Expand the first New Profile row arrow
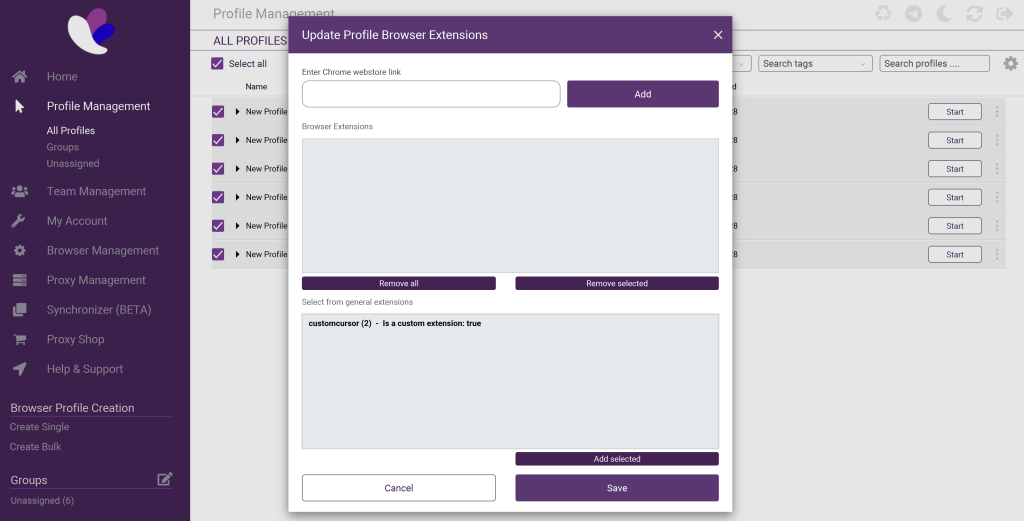The height and width of the screenshot is (521, 1024). click(238, 112)
